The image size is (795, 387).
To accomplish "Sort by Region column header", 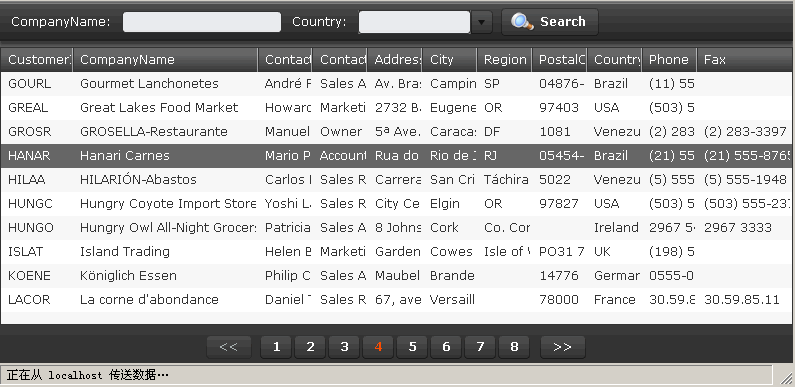I will coord(504,60).
